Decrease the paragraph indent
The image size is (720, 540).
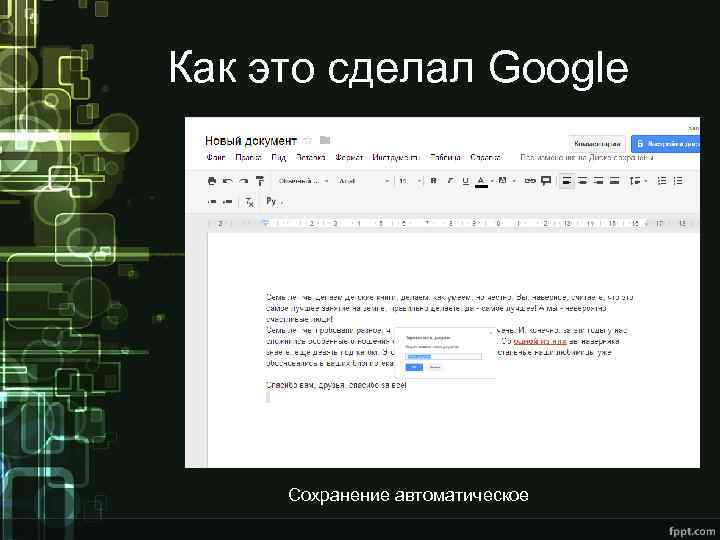click(x=212, y=202)
